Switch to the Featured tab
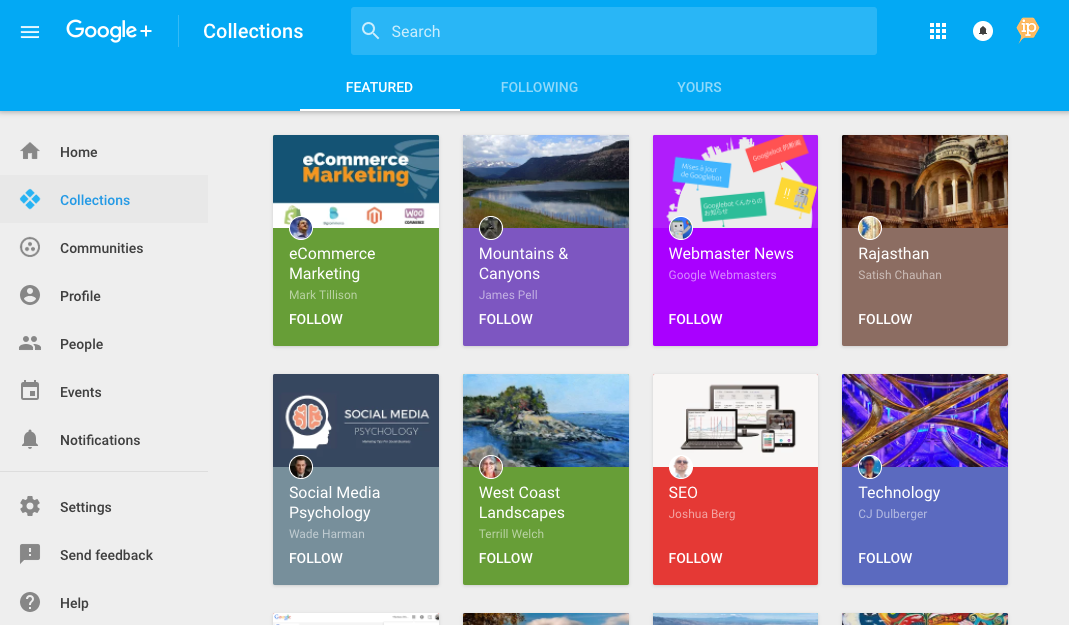 [379, 87]
